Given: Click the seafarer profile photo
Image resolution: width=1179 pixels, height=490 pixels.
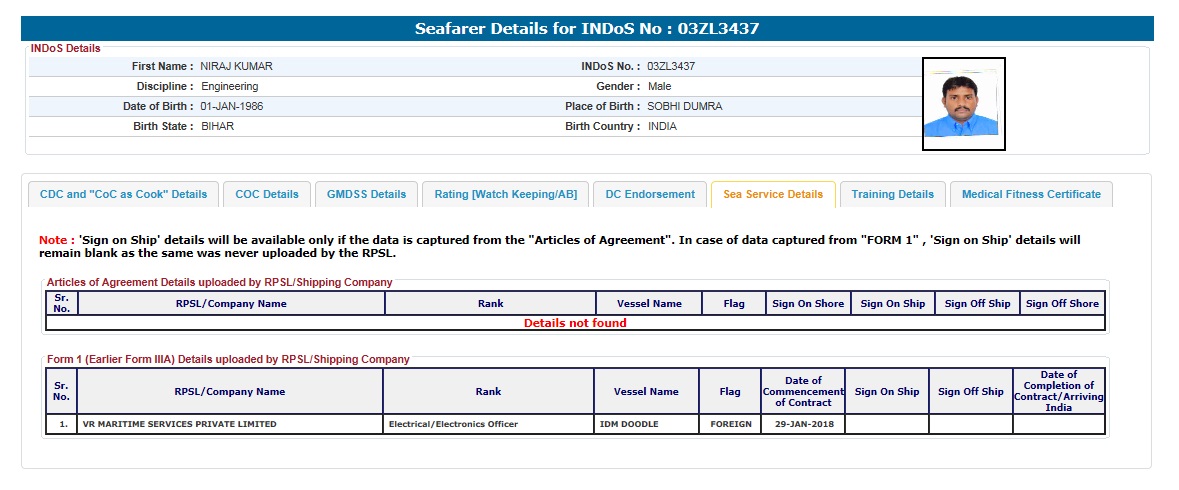Looking at the screenshot, I should (963, 104).
